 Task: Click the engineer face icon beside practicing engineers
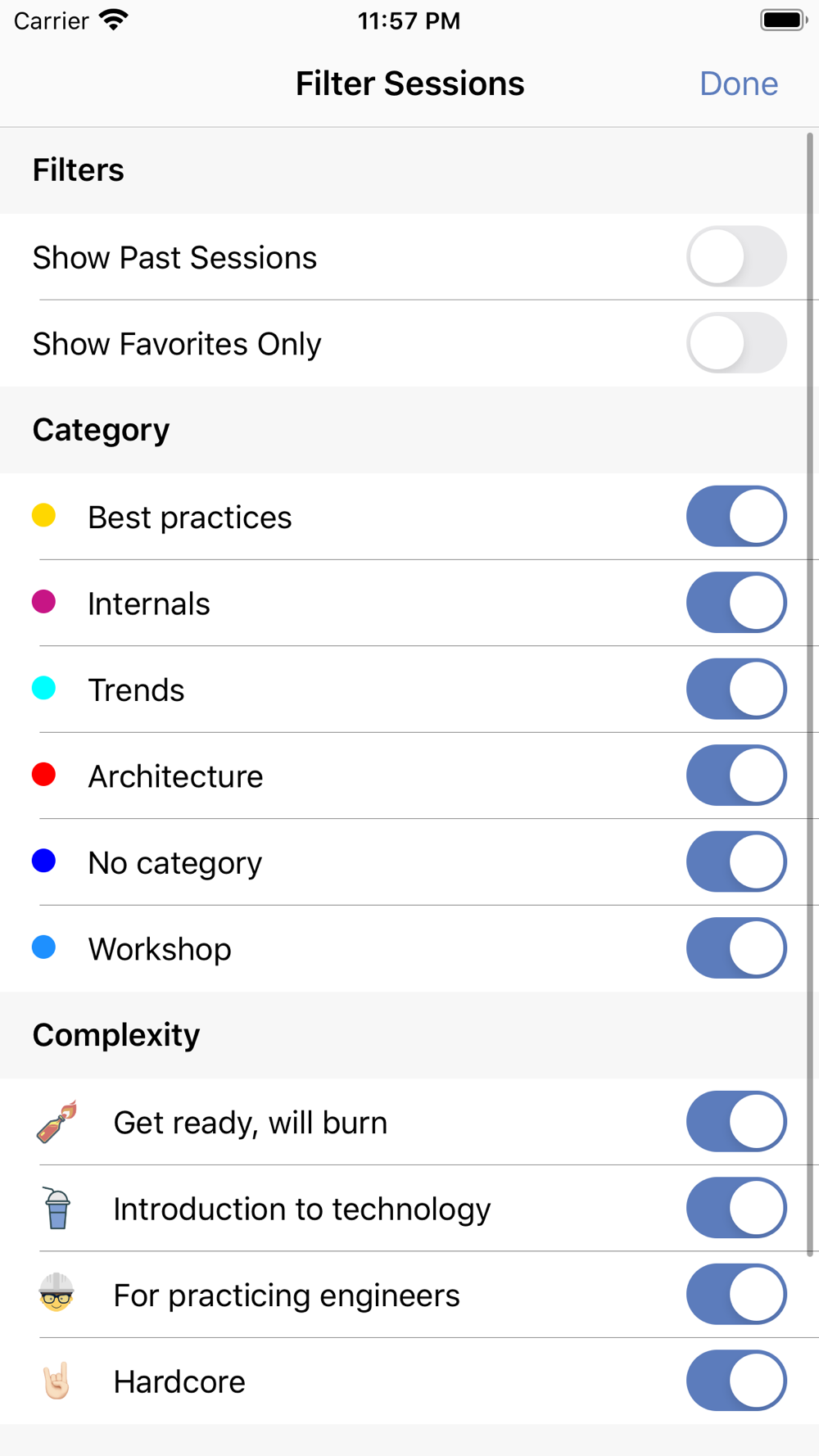(57, 1294)
